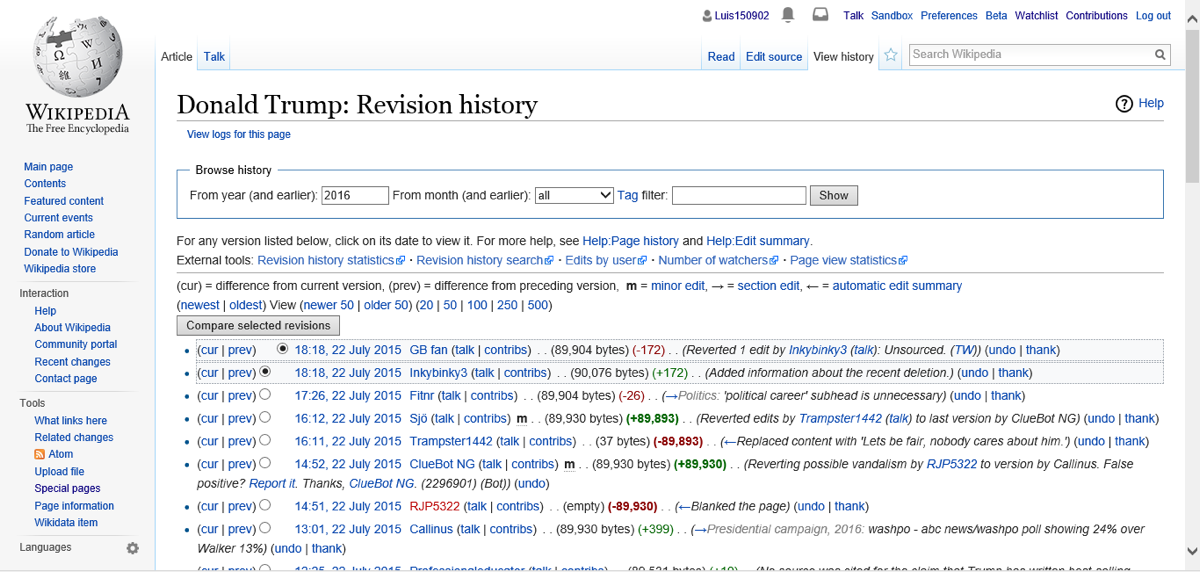Open the Read tab

[x=721, y=57]
